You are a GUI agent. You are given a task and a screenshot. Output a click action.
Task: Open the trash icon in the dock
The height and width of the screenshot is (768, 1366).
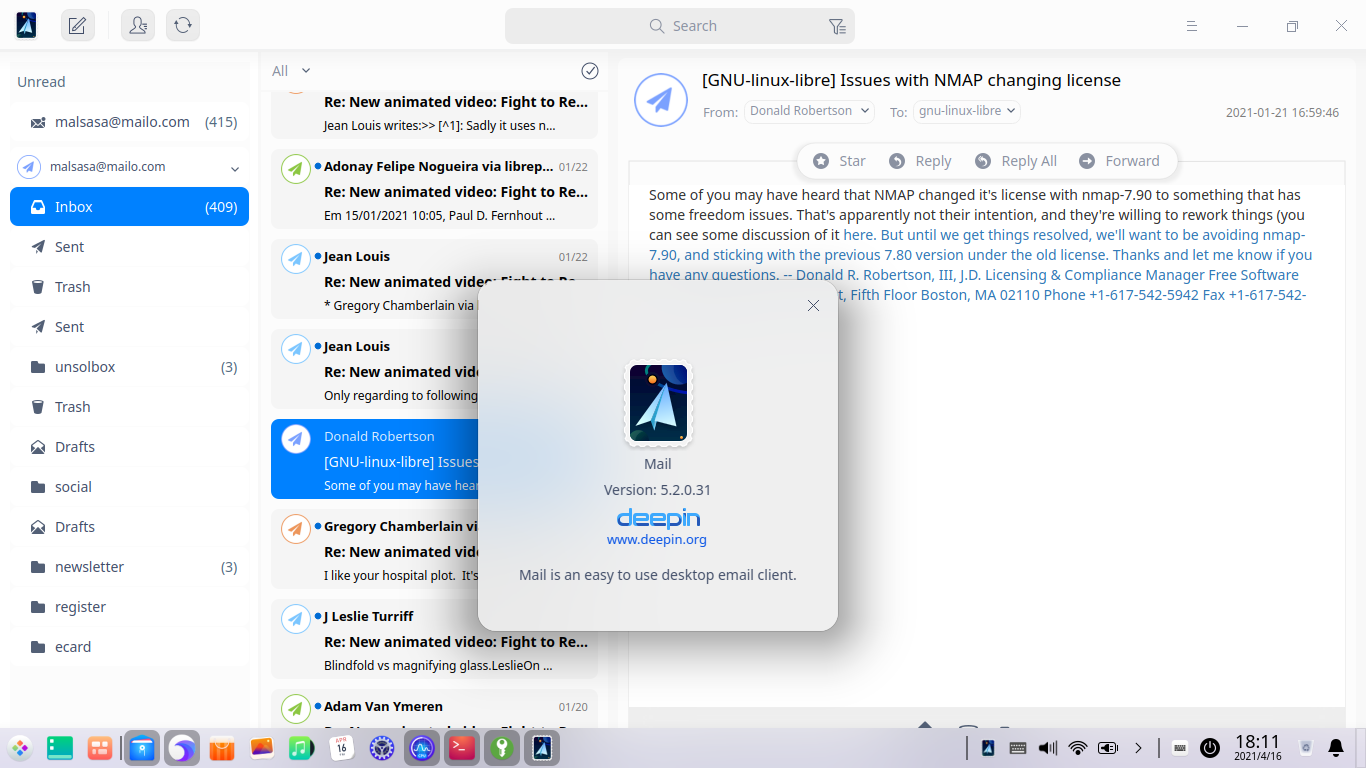point(1306,747)
